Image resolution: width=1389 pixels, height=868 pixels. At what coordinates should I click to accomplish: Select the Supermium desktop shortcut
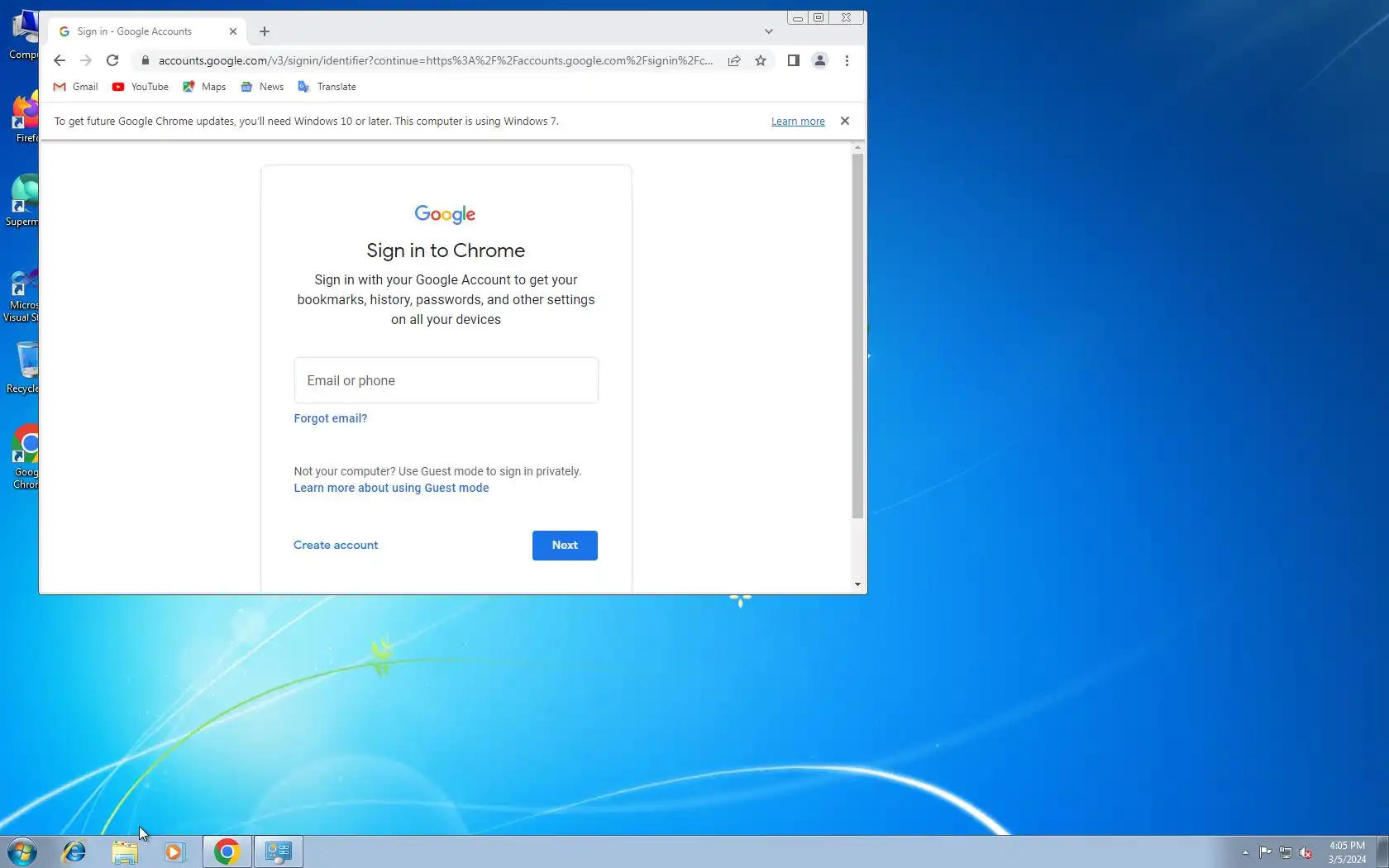pos(23,200)
